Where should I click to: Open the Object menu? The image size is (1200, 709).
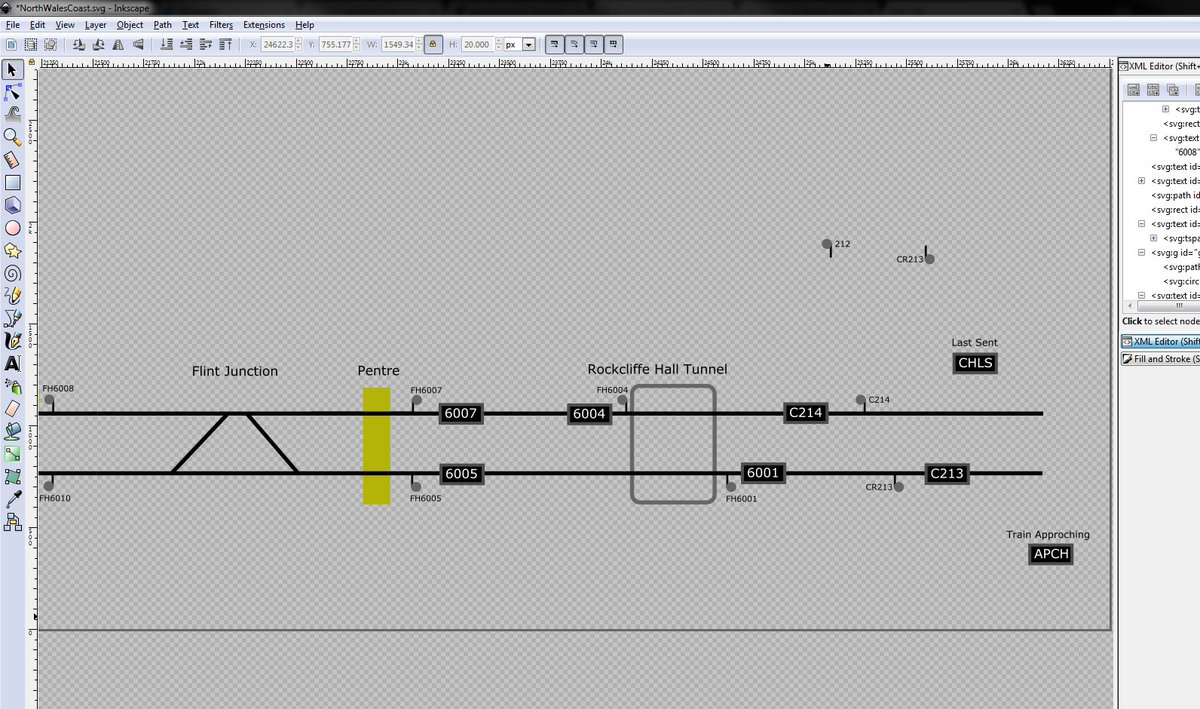pyautogui.click(x=130, y=24)
